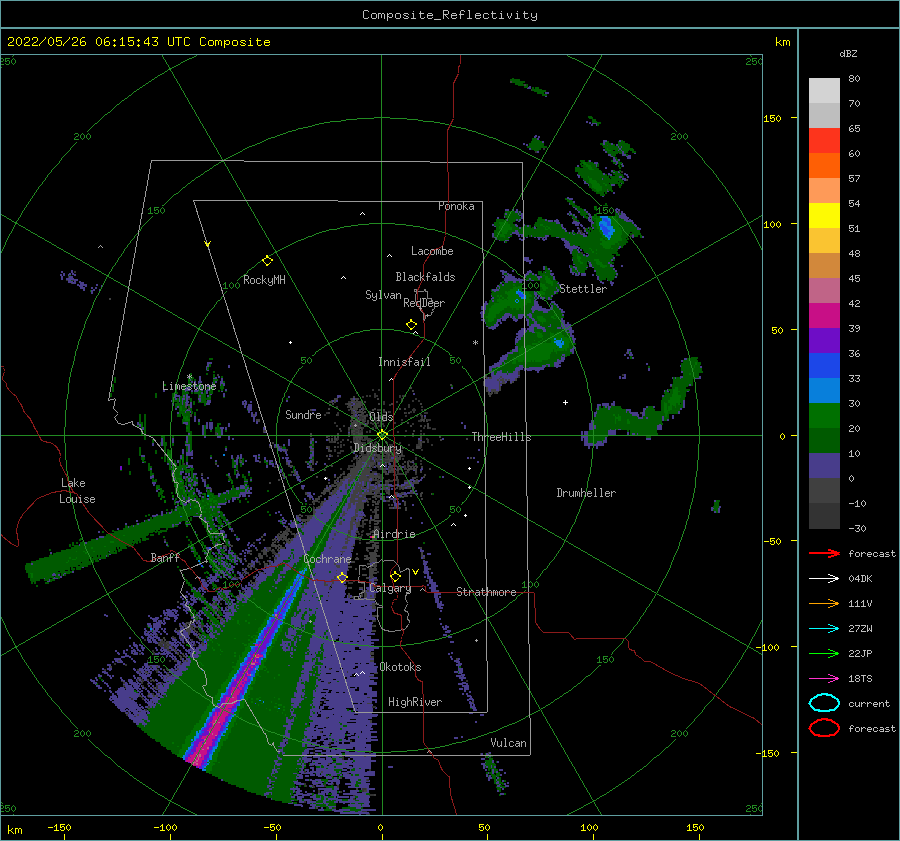
Task: Pick the magenta 42 dBZ swatch
Action: tap(824, 315)
